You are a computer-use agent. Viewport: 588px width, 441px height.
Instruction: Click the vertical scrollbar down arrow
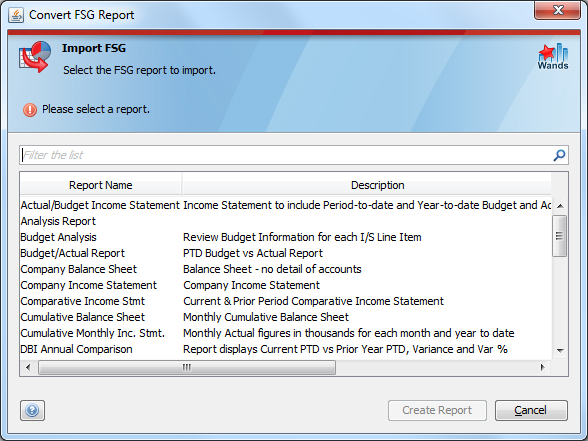tap(560, 350)
